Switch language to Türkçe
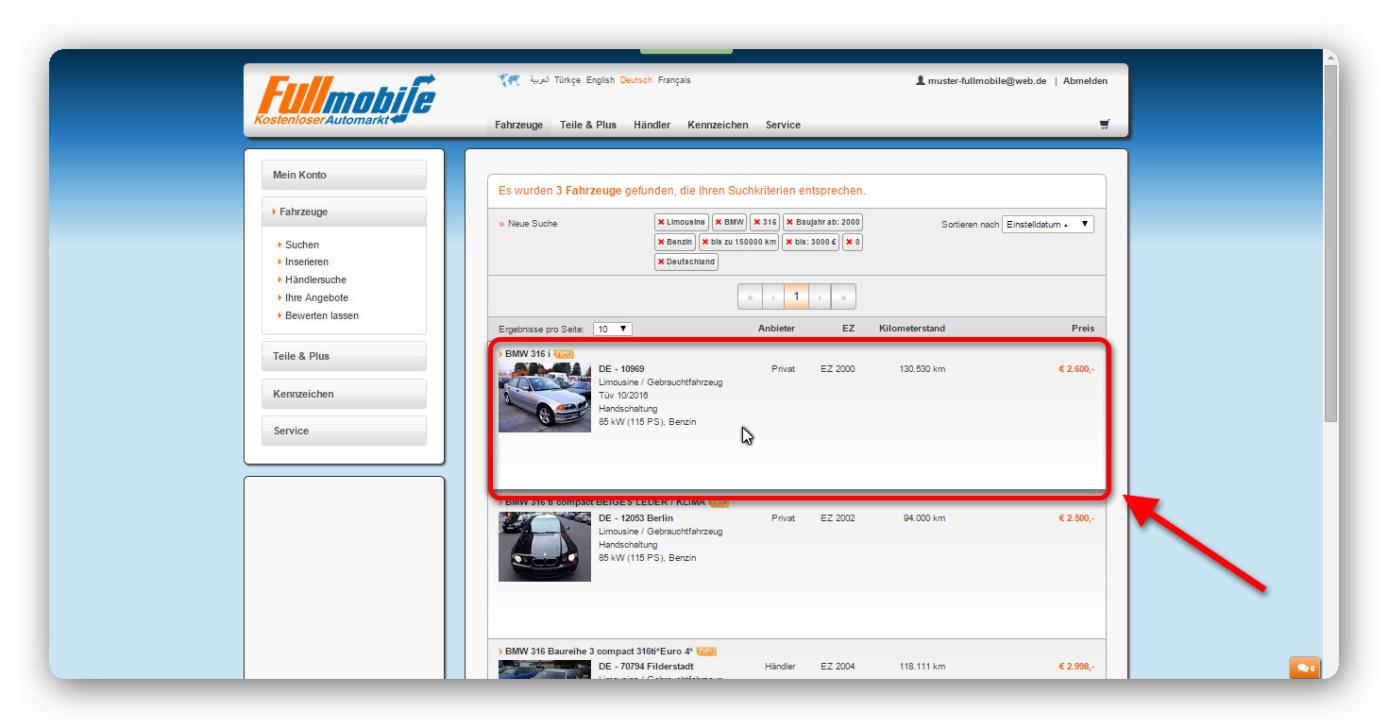 click(568, 80)
